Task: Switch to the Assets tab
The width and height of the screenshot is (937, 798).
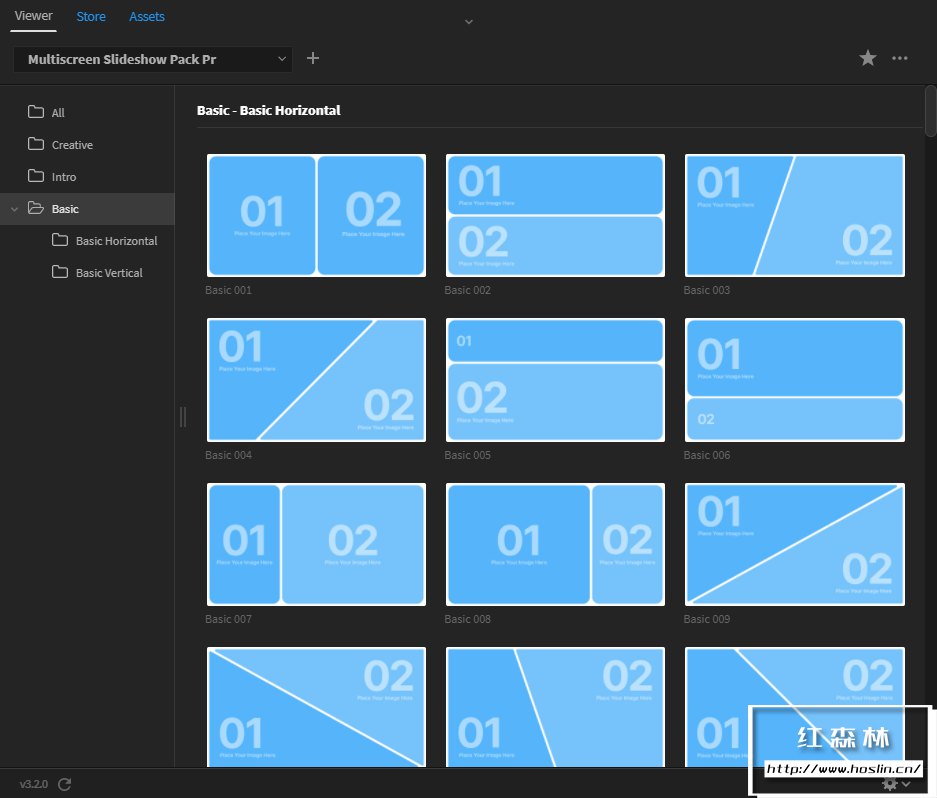Action: [x=147, y=17]
